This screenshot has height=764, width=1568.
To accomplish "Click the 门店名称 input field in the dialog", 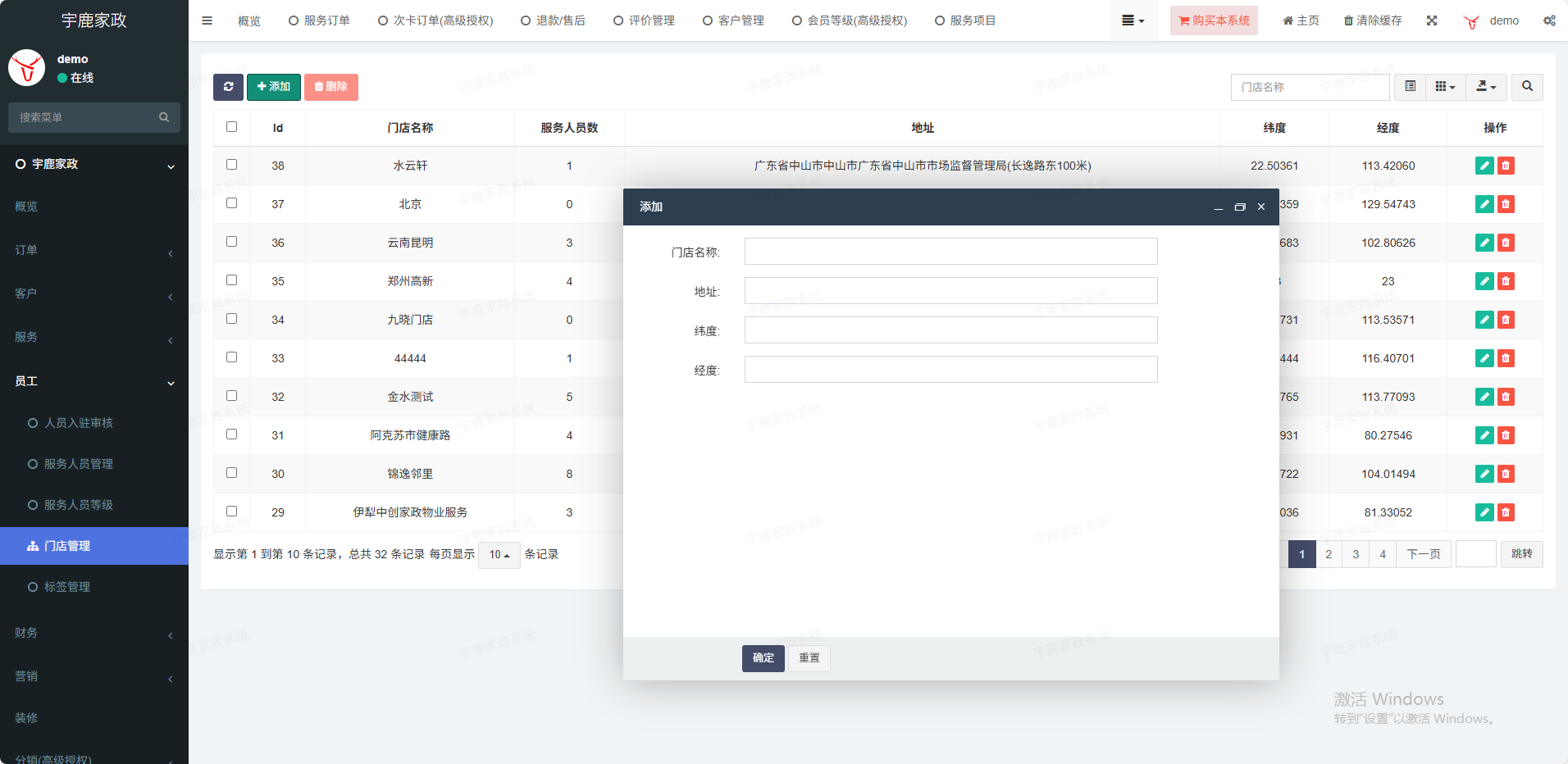I will point(950,252).
